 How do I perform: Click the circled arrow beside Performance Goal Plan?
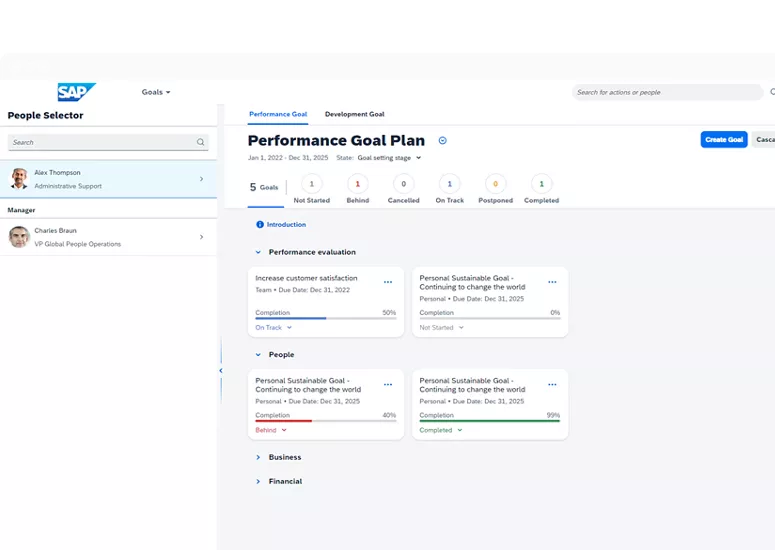[x=443, y=141]
